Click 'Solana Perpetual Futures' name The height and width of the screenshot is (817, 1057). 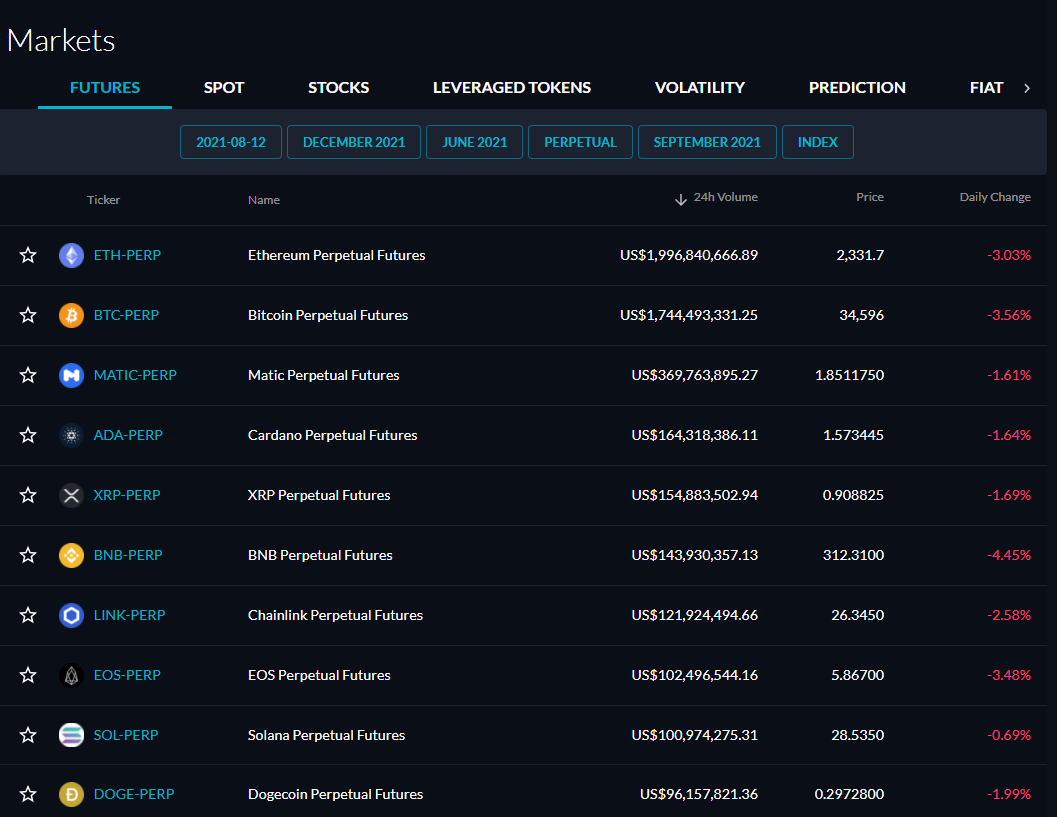pos(326,735)
